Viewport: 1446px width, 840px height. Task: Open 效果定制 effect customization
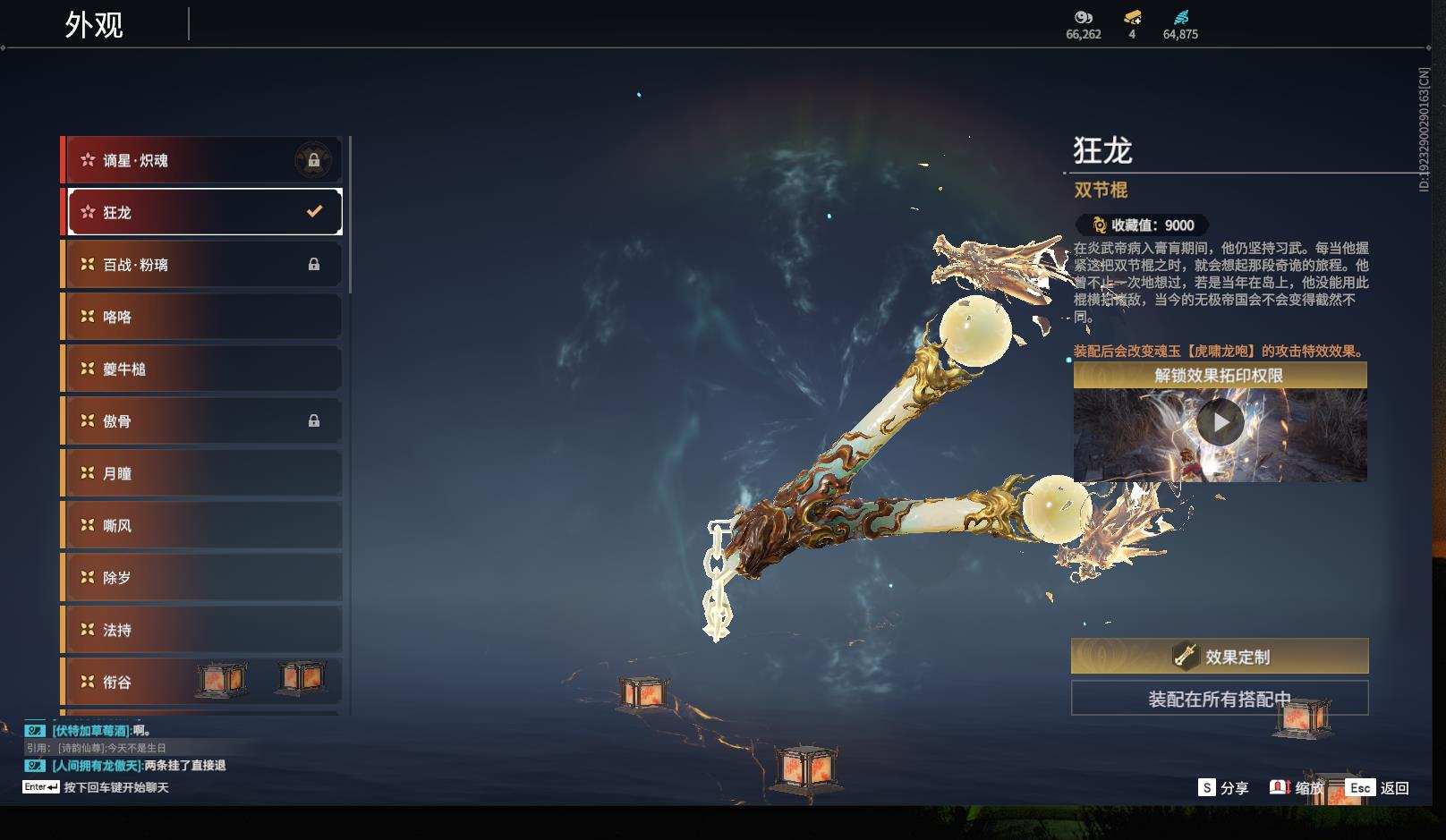(1220, 656)
